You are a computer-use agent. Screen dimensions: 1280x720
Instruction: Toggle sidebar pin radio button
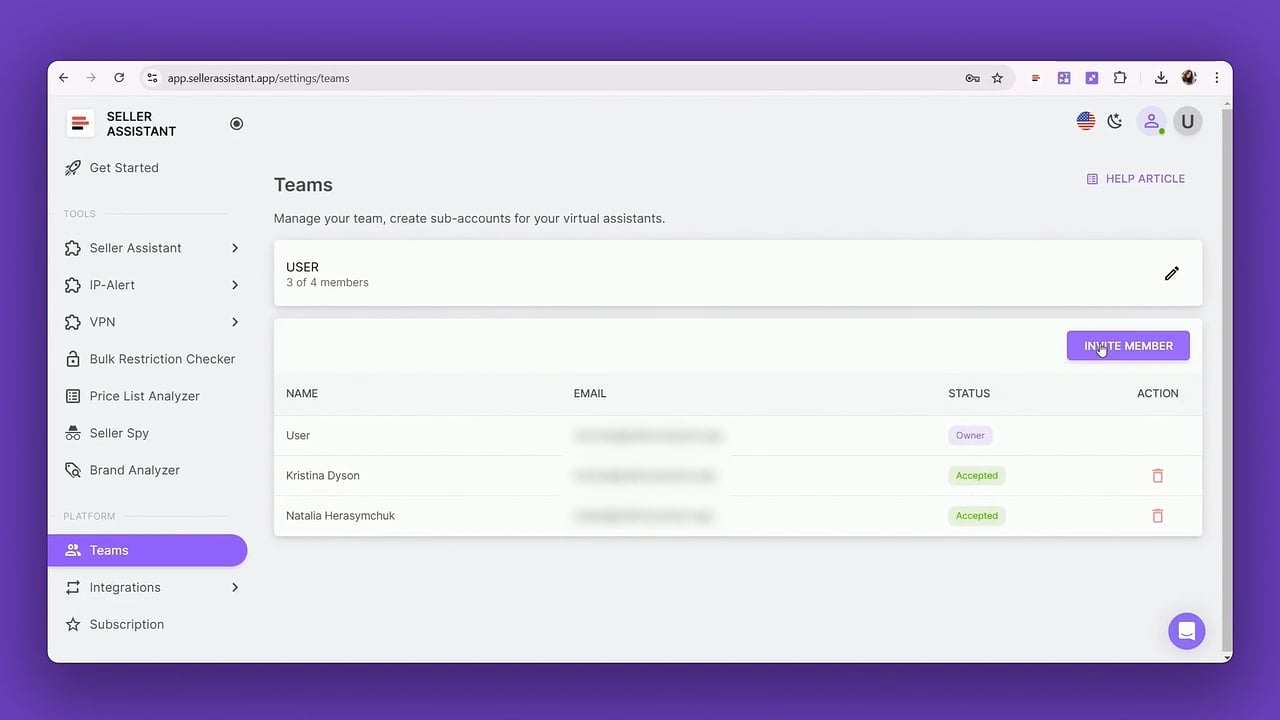click(236, 124)
